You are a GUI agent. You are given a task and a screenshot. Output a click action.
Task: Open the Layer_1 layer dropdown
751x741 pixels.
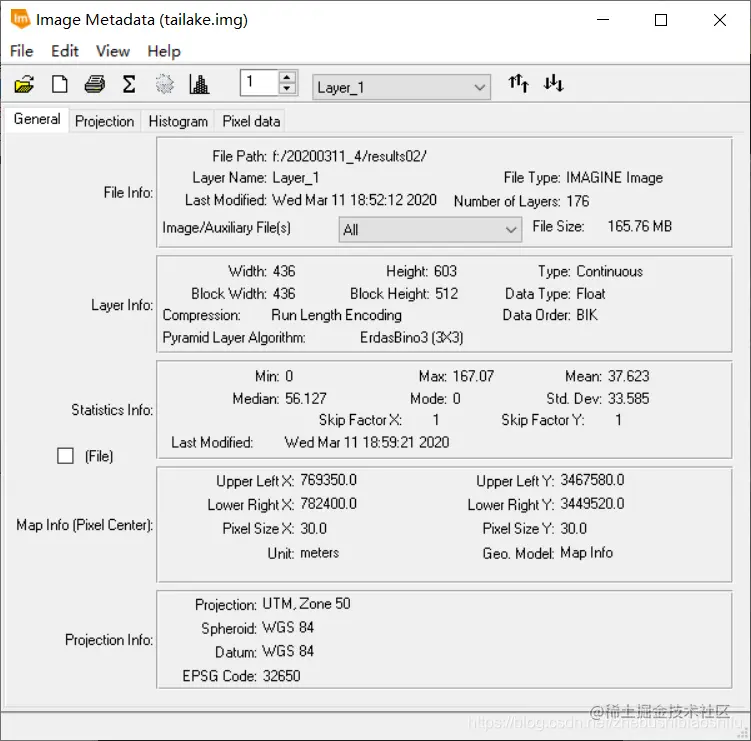pos(401,87)
